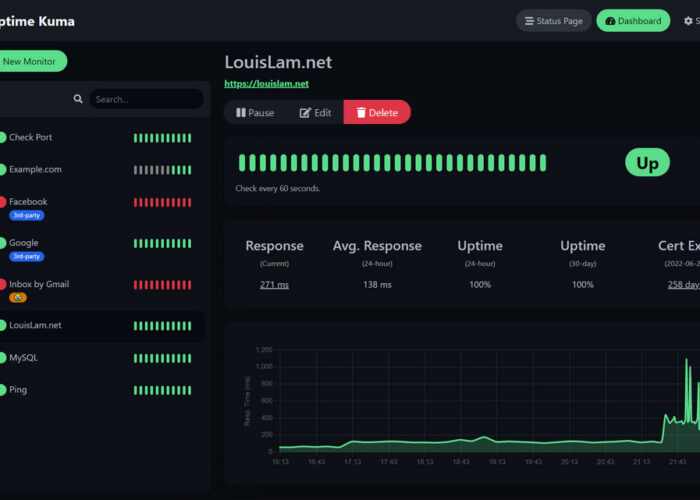The image size is (700, 500).
Task: Edit the LouisLam.net monitor
Action: 315,113
